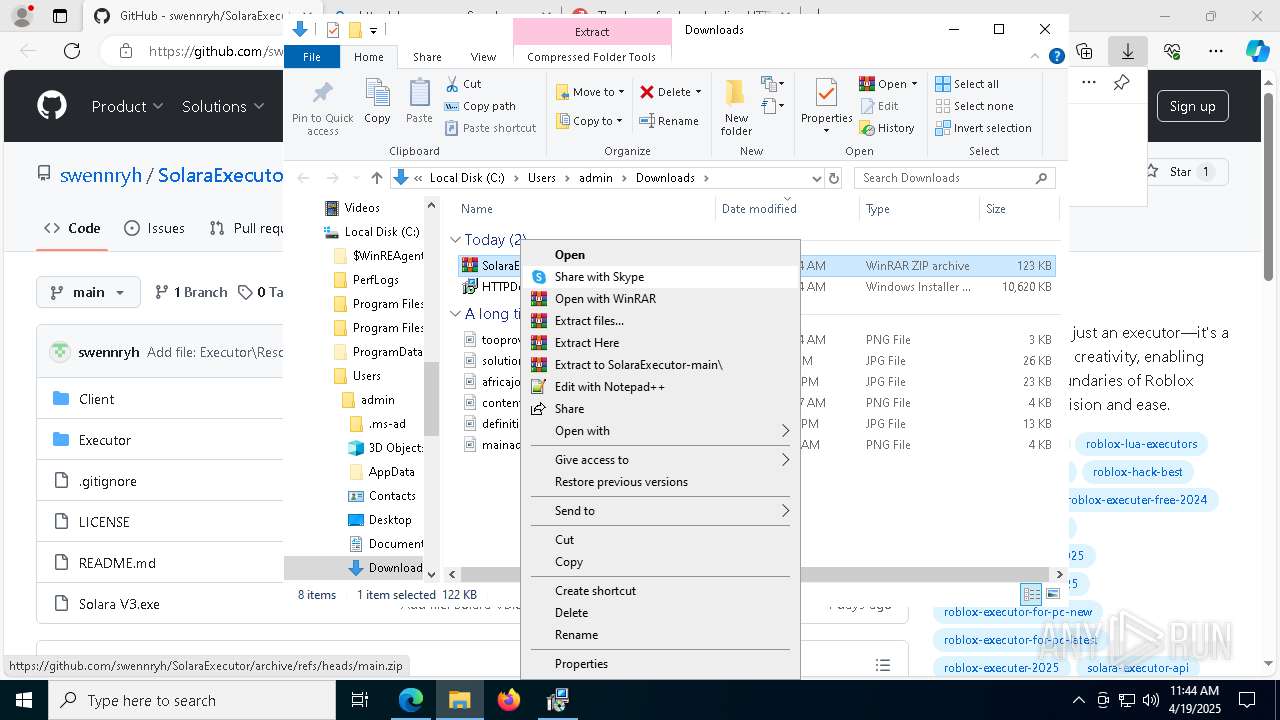1280x720 pixels.
Task: Click the Rename button in Organize group
Action: tap(669, 121)
